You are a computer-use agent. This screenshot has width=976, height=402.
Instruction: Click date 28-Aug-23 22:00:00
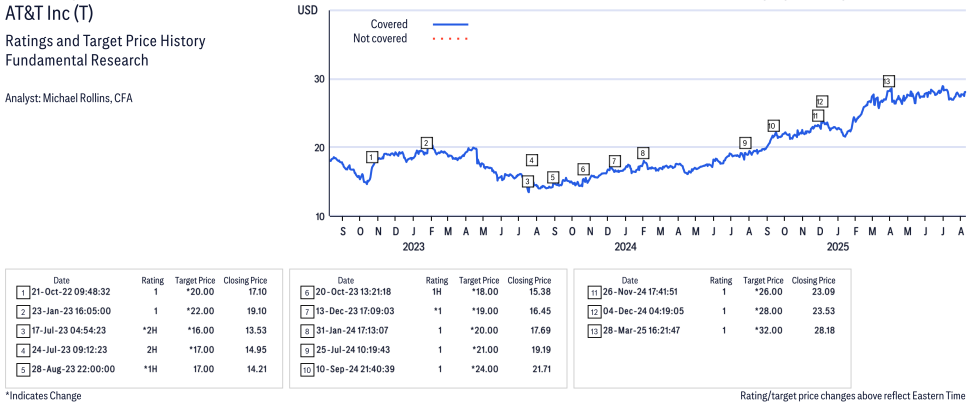coord(72,369)
